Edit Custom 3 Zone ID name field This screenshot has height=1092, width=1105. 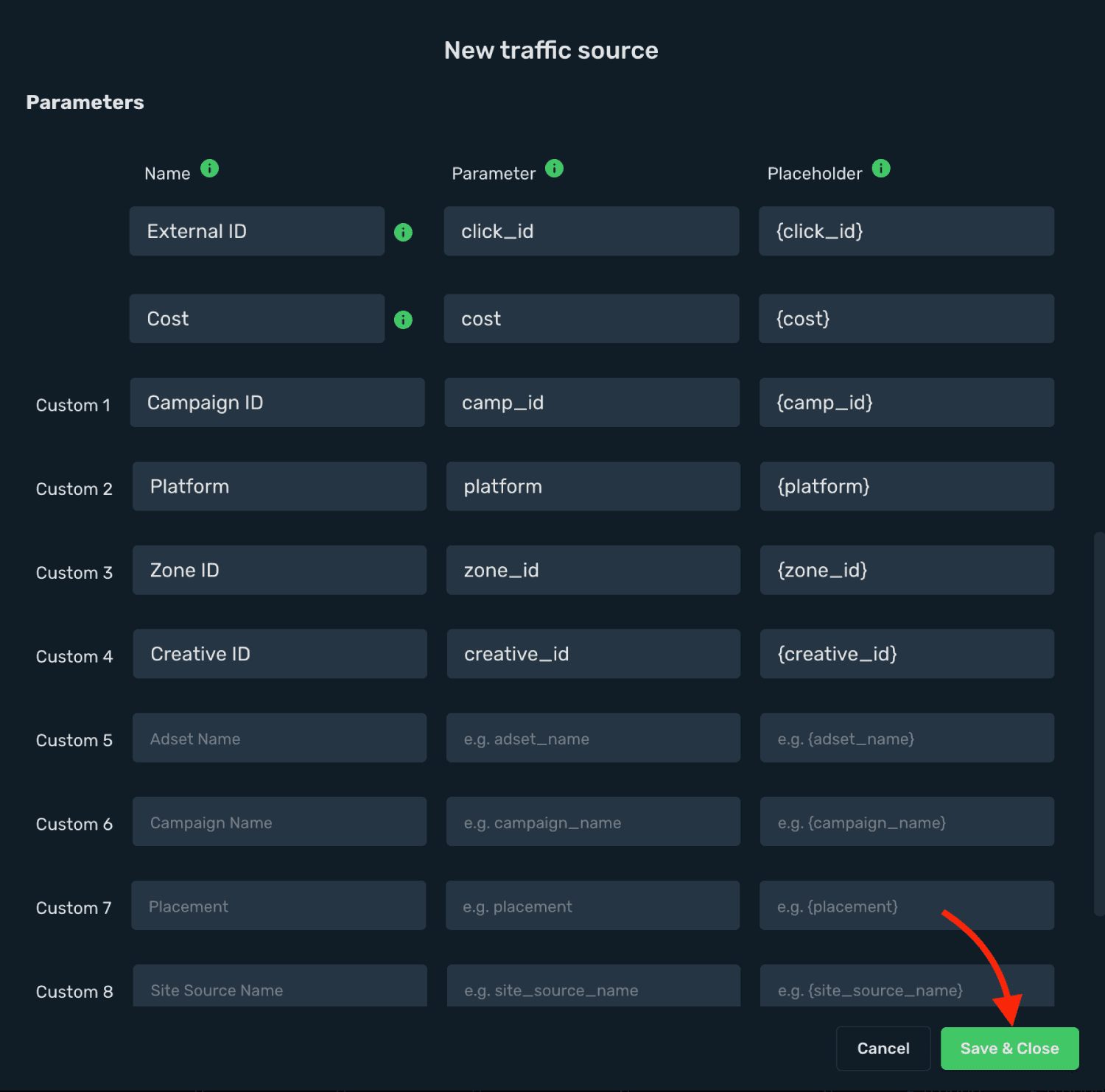pos(280,571)
